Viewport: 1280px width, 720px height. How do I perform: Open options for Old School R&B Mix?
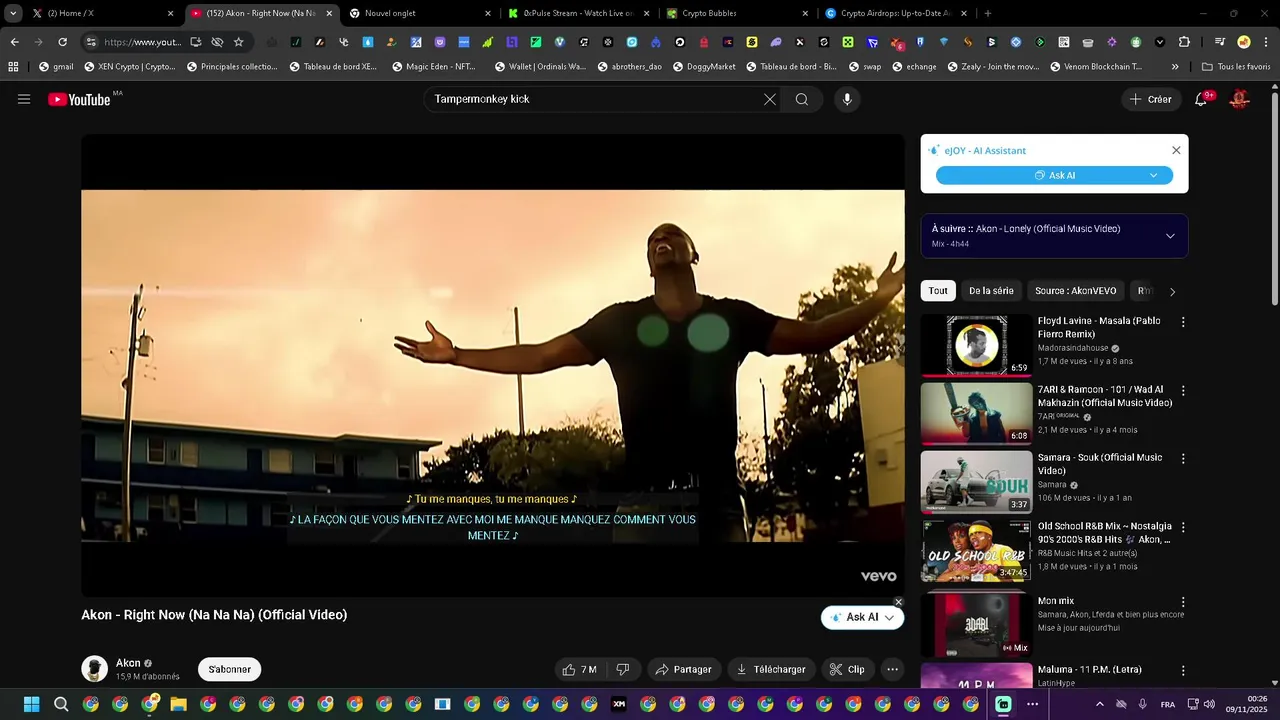[x=1183, y=526]
